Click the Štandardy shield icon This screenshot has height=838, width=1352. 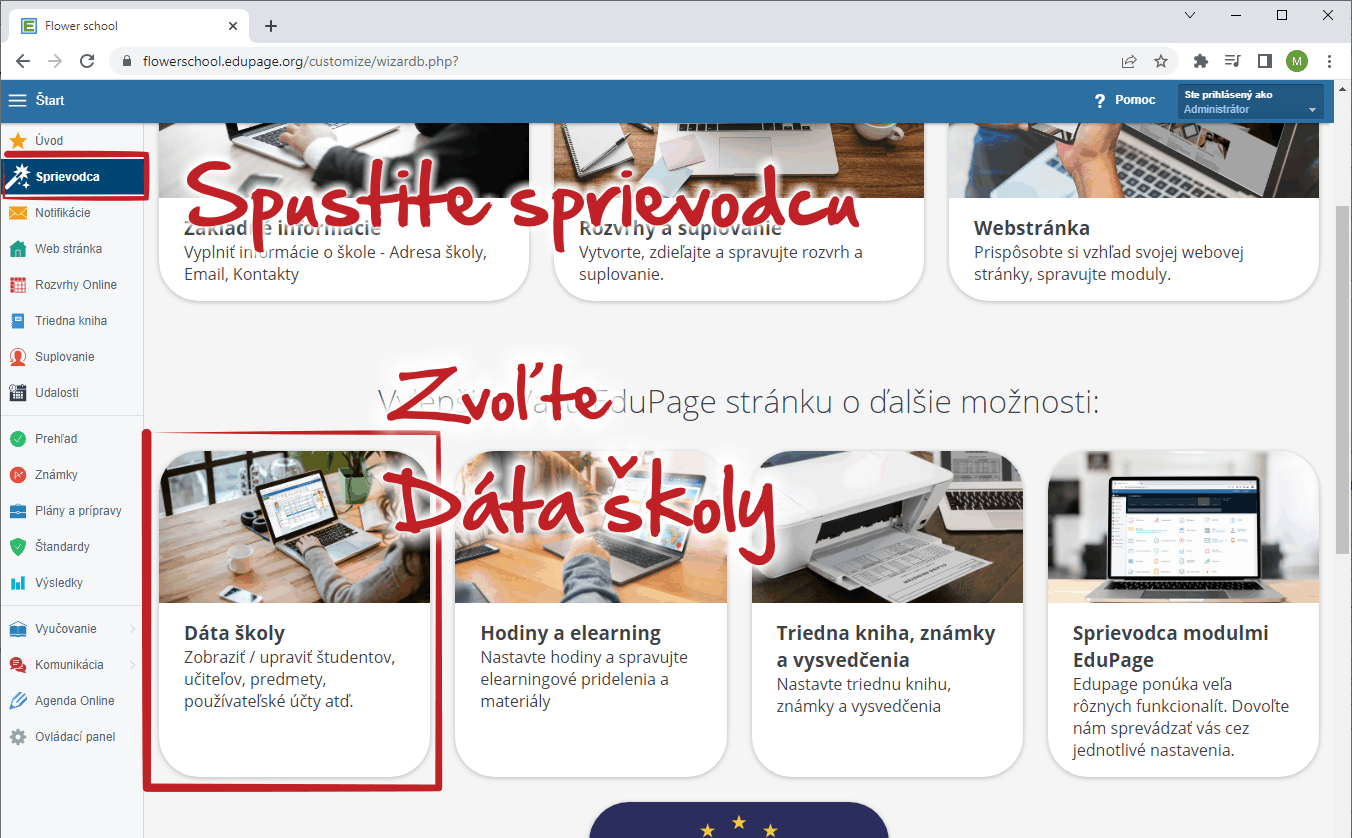[18, 547]
